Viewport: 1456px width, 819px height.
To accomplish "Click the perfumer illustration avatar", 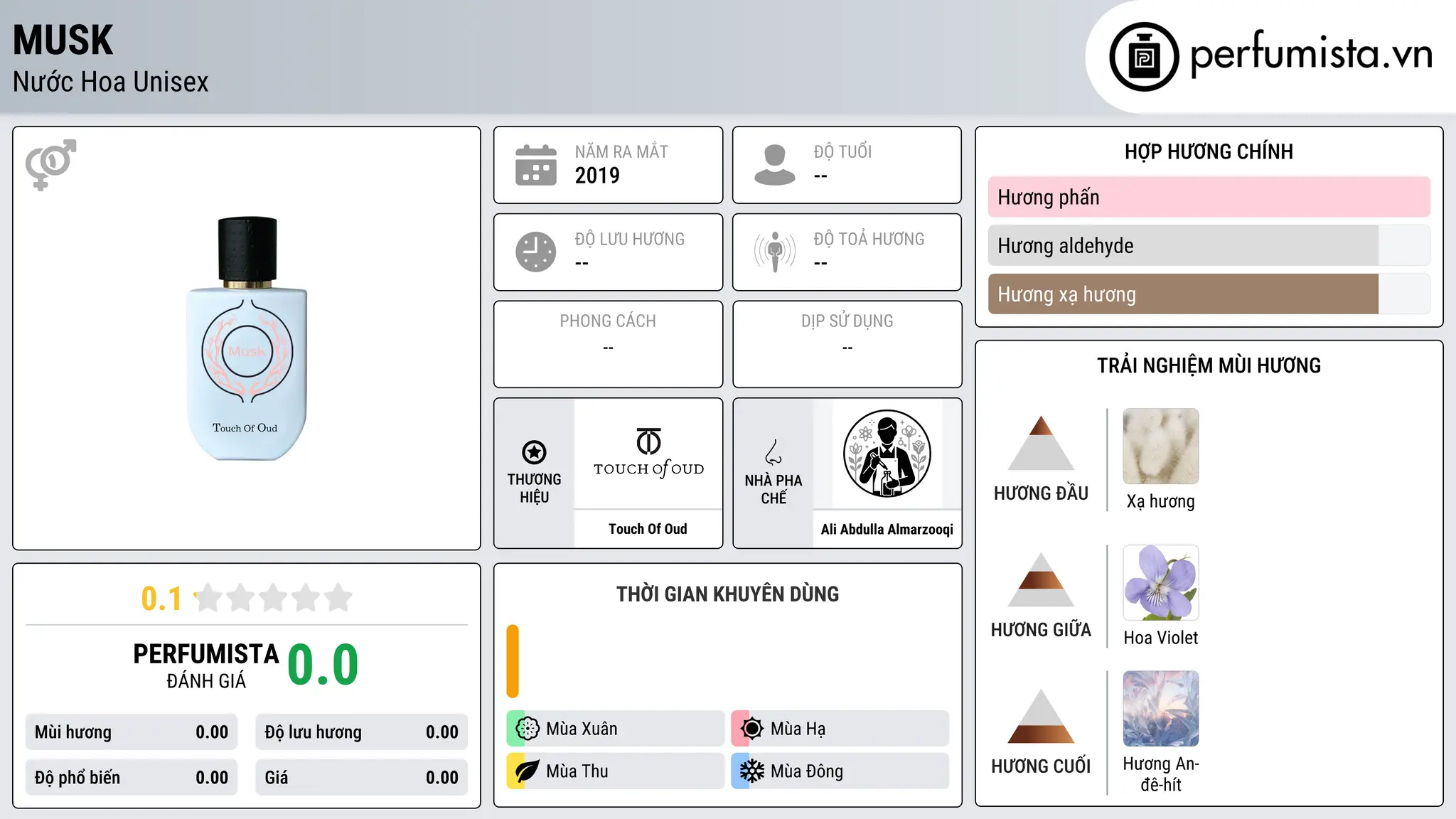I will pos(887,454).
